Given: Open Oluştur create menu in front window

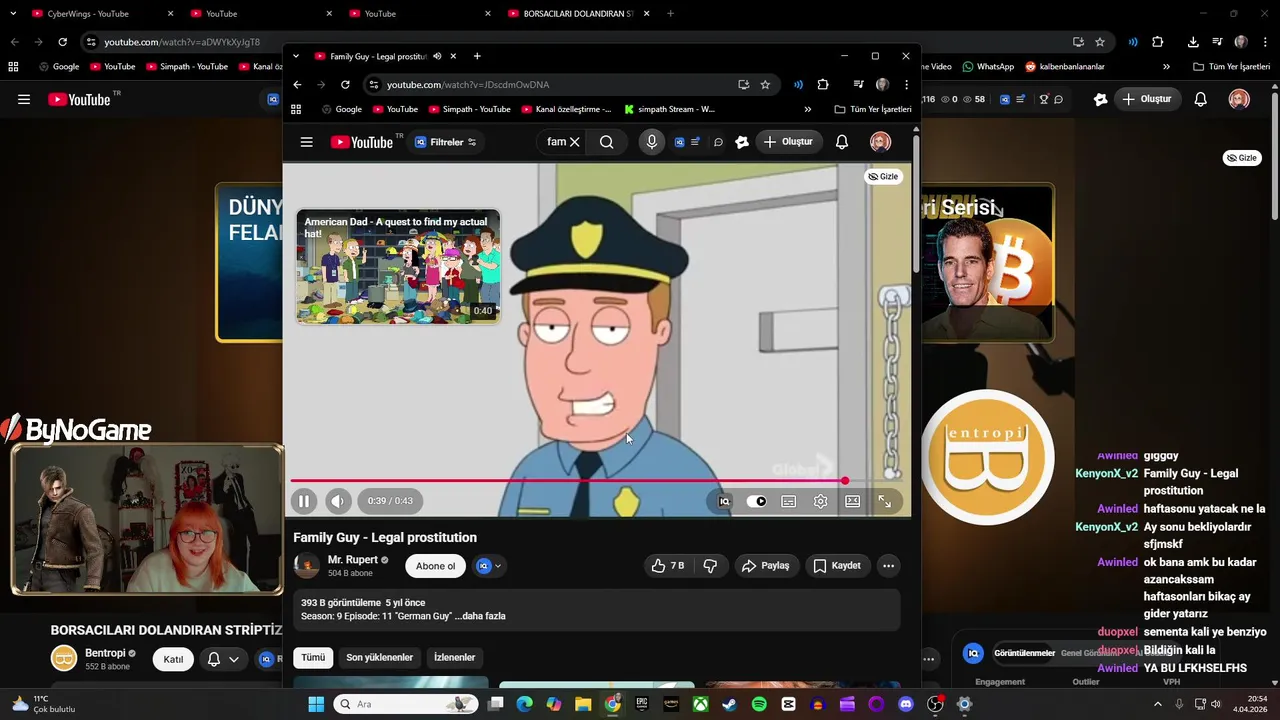Looking at the screenshot, I should click(x=788, y=142).
